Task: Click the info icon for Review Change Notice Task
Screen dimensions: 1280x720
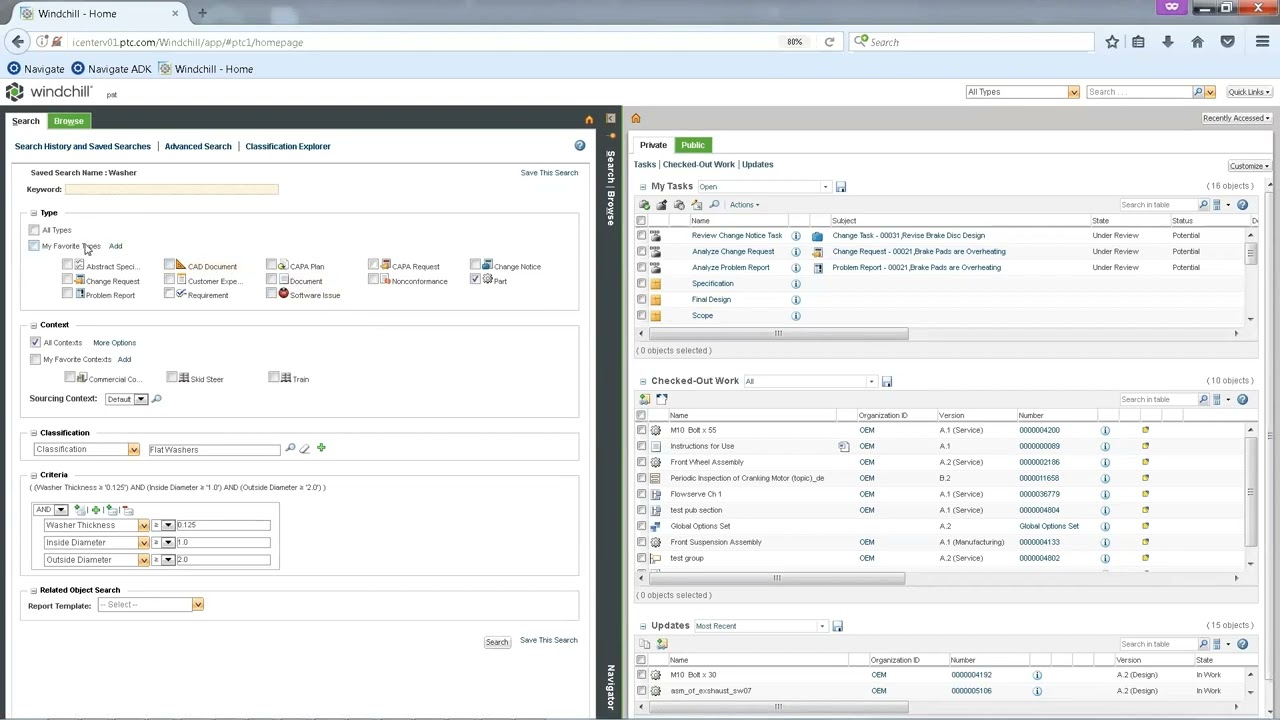Action: 796,236
